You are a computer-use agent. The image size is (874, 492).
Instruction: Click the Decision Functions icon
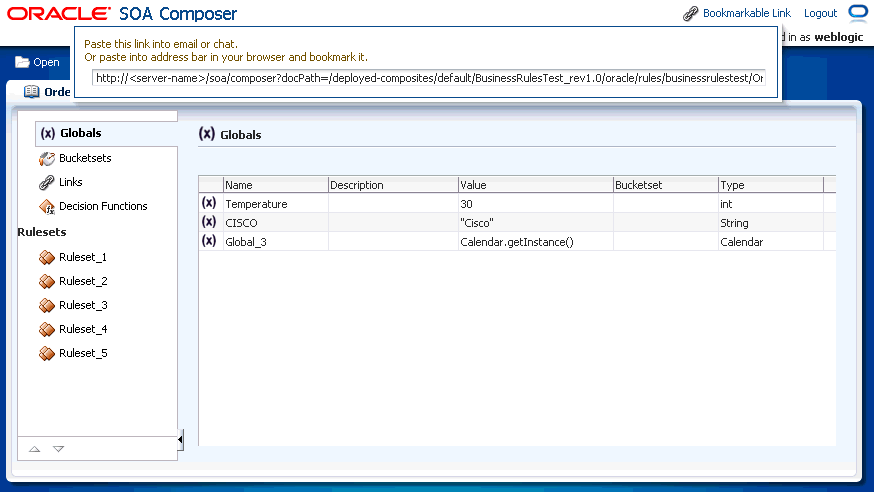tap(47, 207)
